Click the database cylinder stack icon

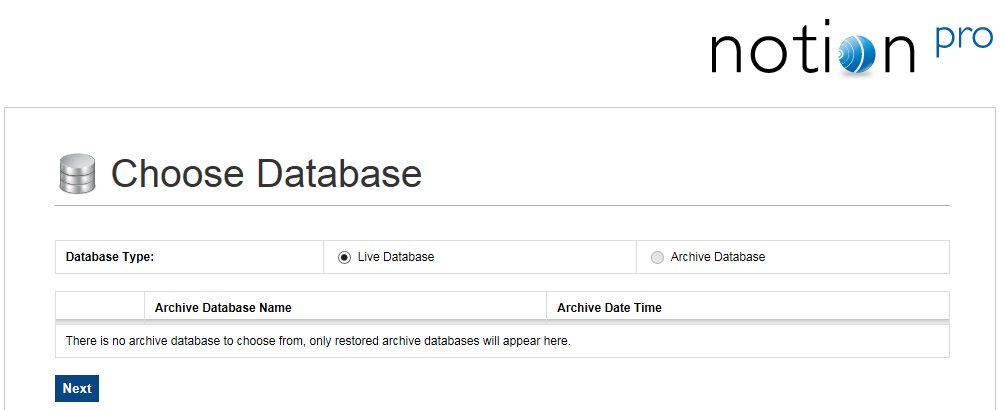coord(77,174)
